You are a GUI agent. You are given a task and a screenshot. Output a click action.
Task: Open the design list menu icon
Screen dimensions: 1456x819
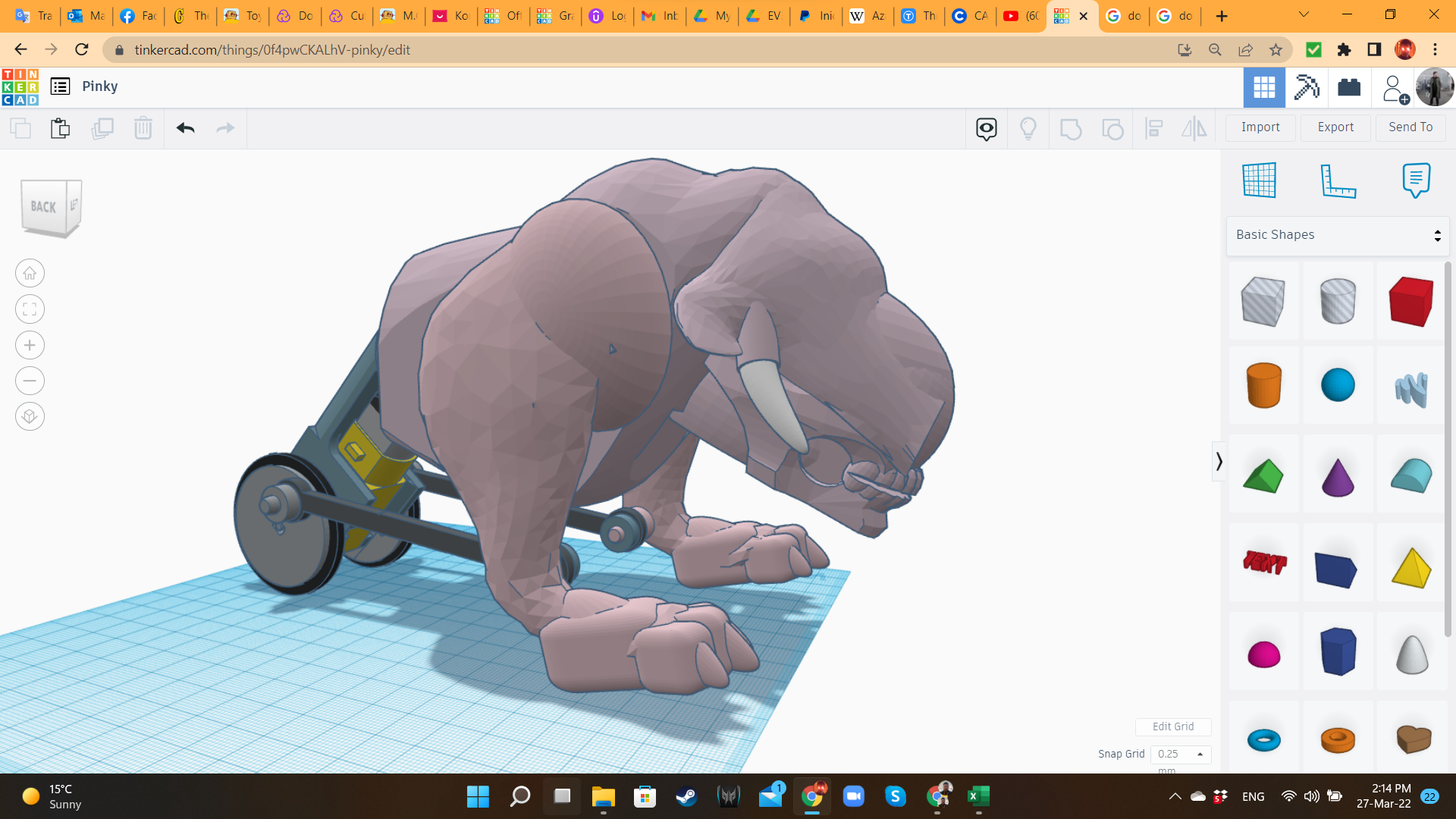[x=61, y=86]
